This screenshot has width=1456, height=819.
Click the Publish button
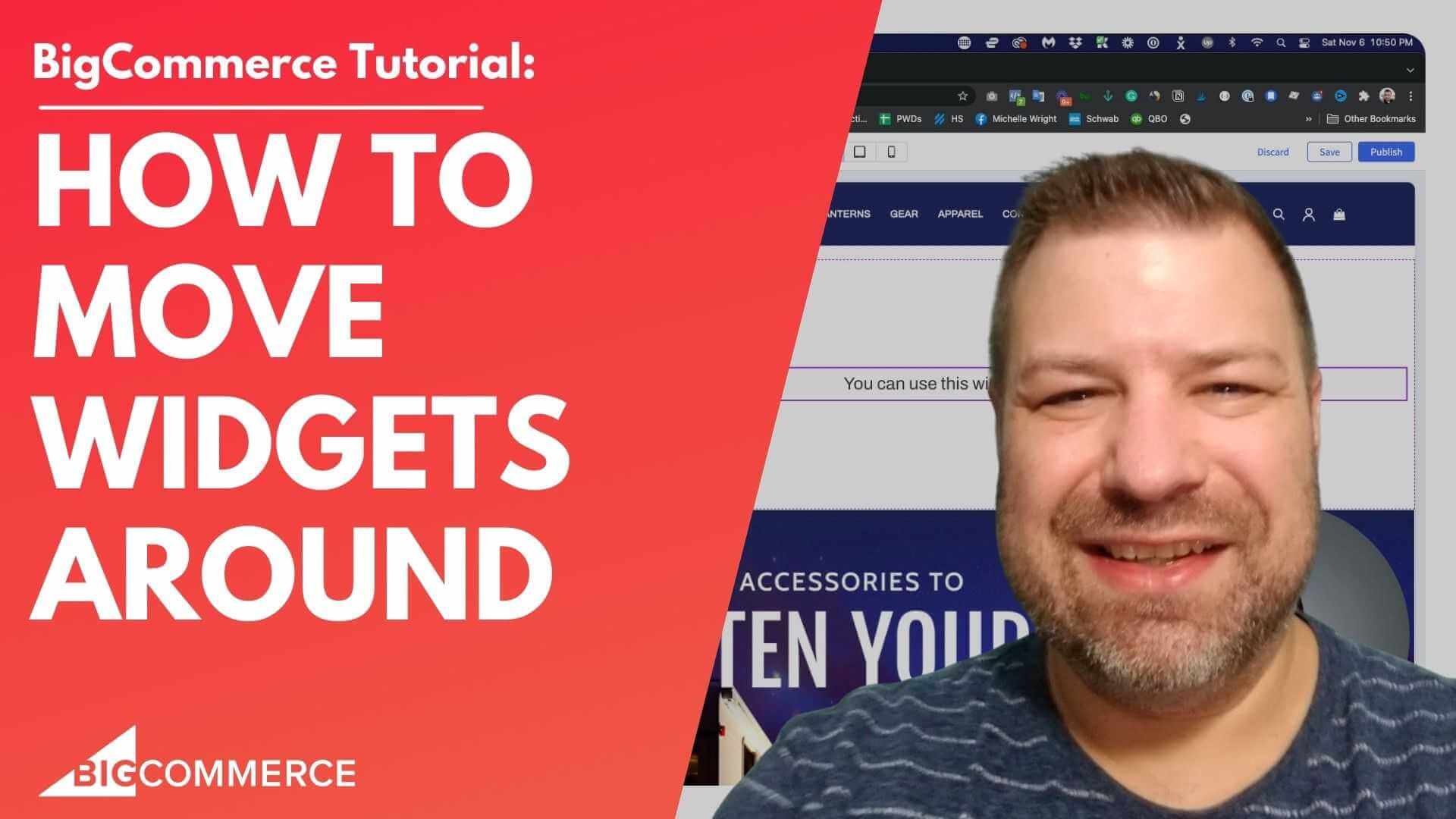coord(1389,152)
